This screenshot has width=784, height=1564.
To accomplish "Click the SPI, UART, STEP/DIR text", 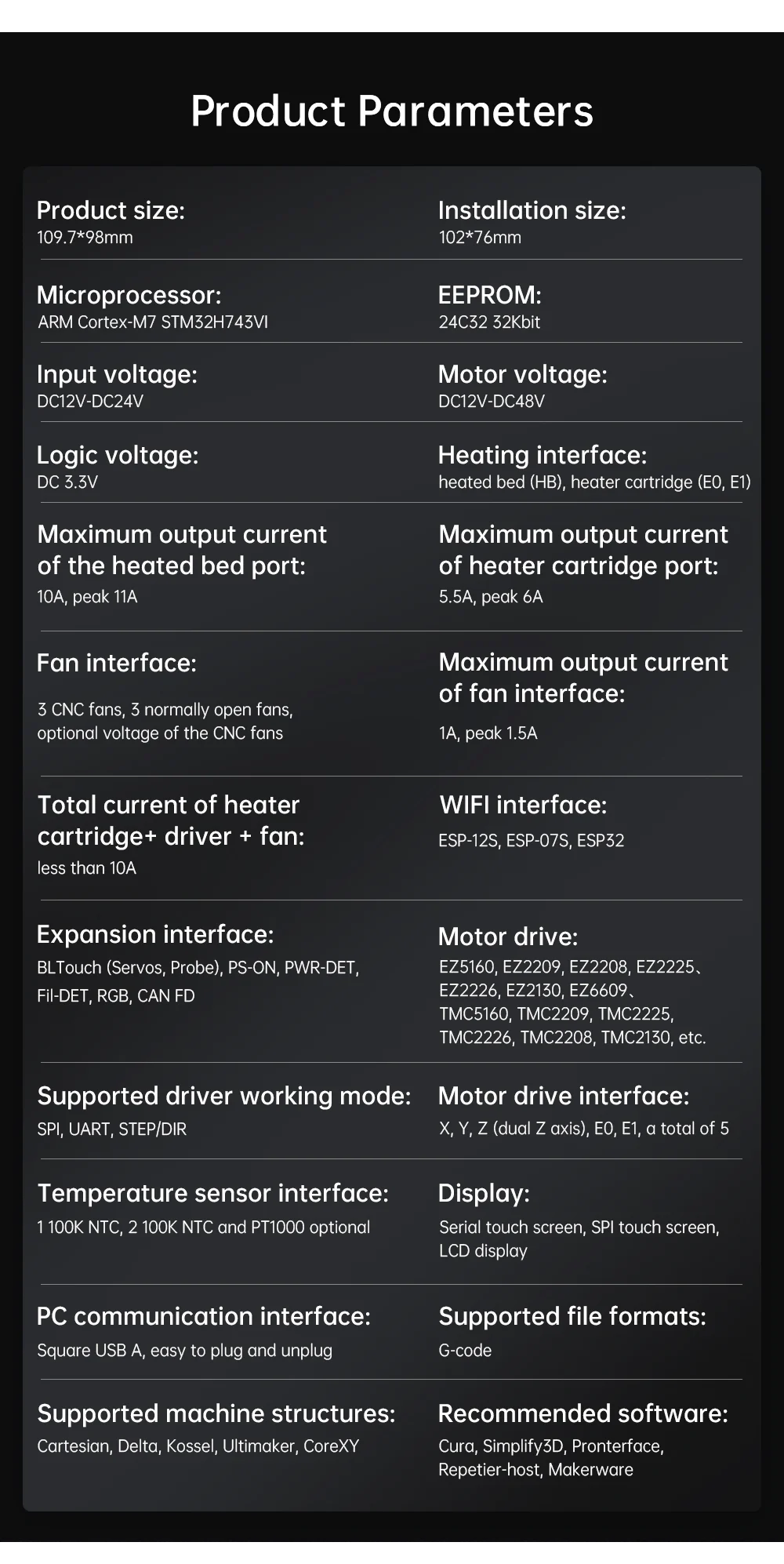I will pyautogui.click(x=112, y=1129).
